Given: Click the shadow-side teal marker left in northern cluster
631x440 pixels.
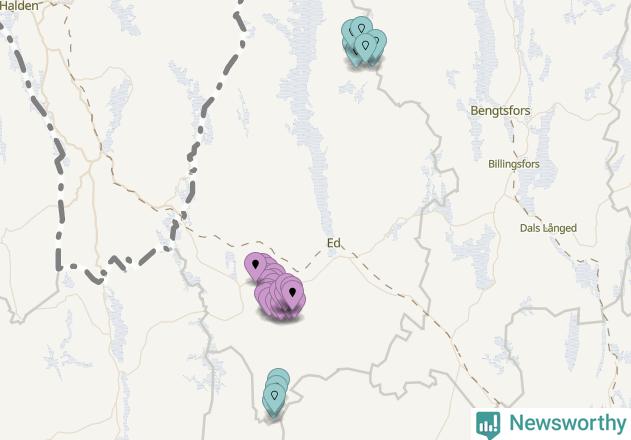Looking at the screenshot, I should (x=347, y=42).
